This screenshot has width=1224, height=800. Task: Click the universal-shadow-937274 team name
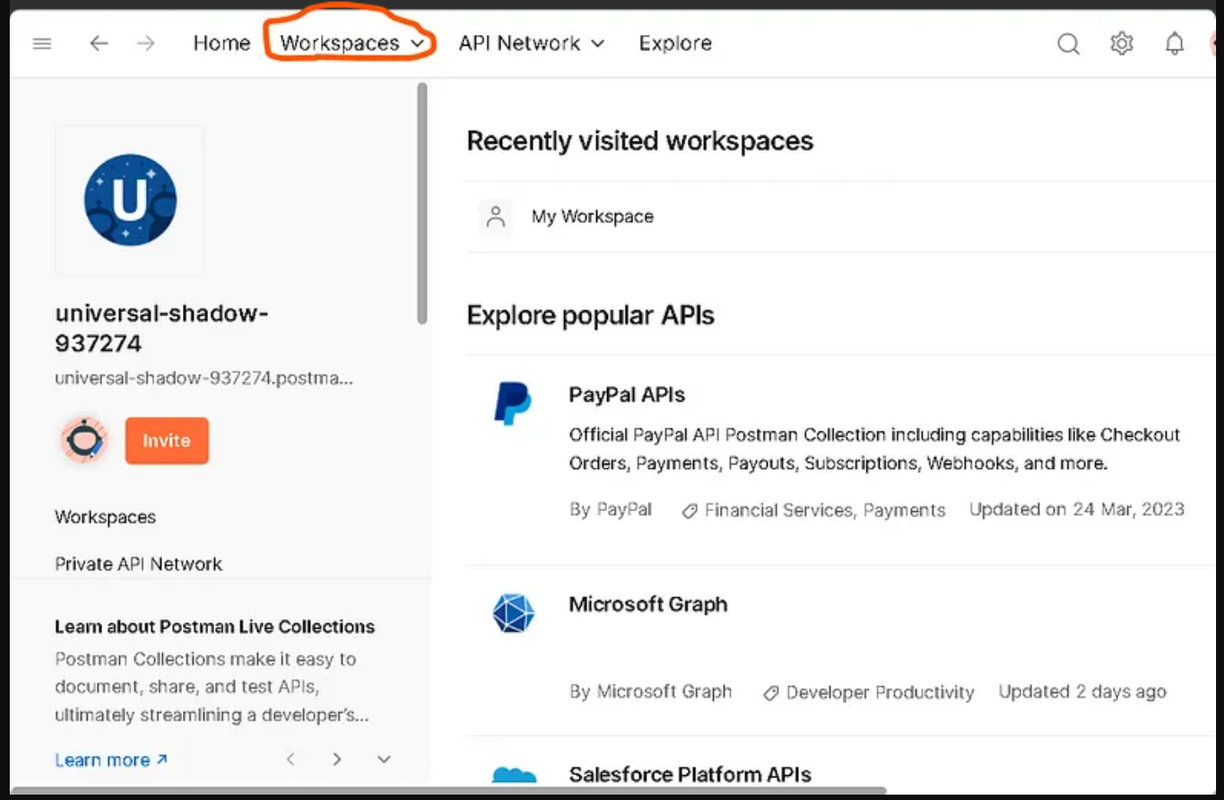point(162,328)
